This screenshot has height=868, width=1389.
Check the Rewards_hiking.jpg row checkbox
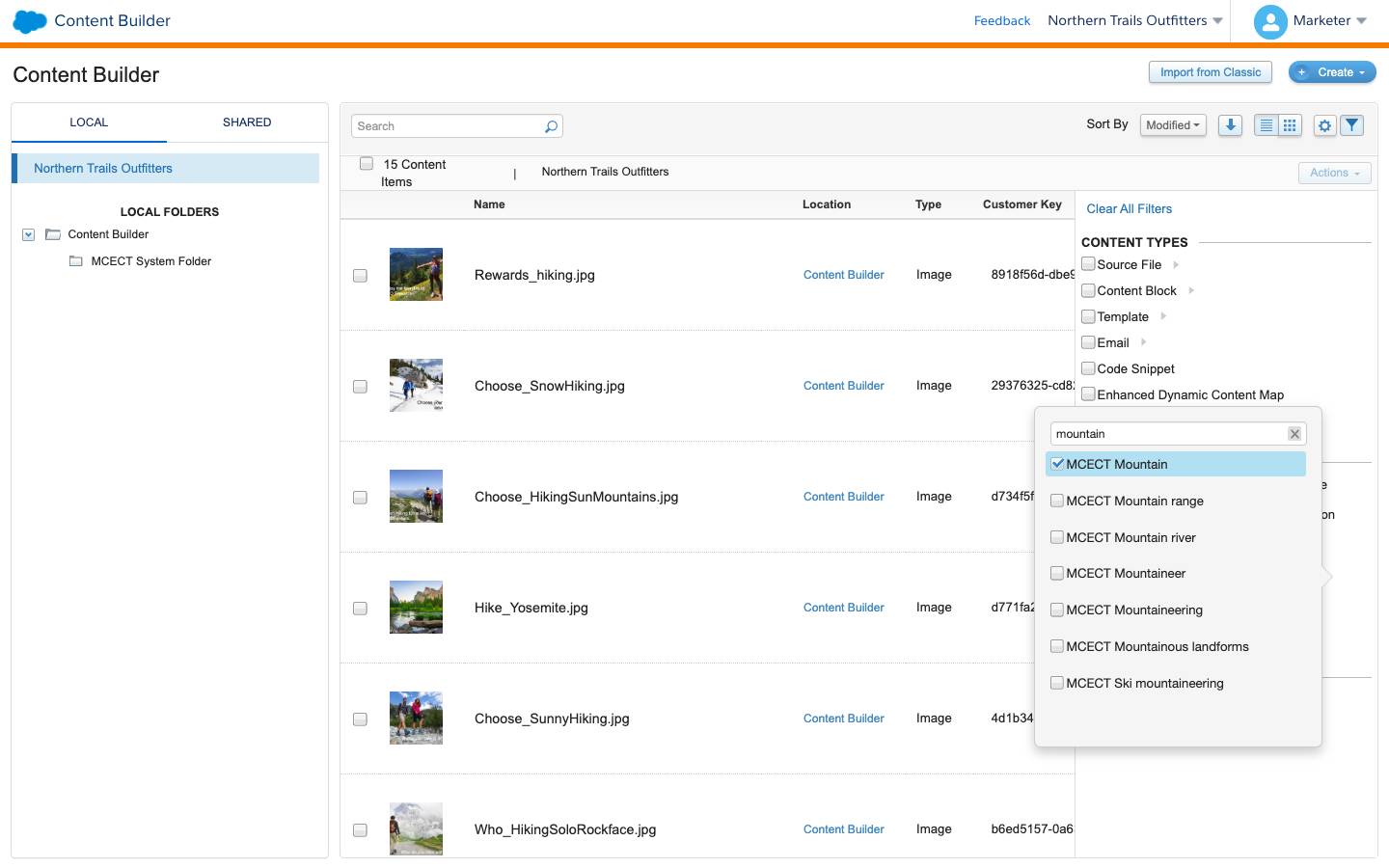(x=360, y=276)
